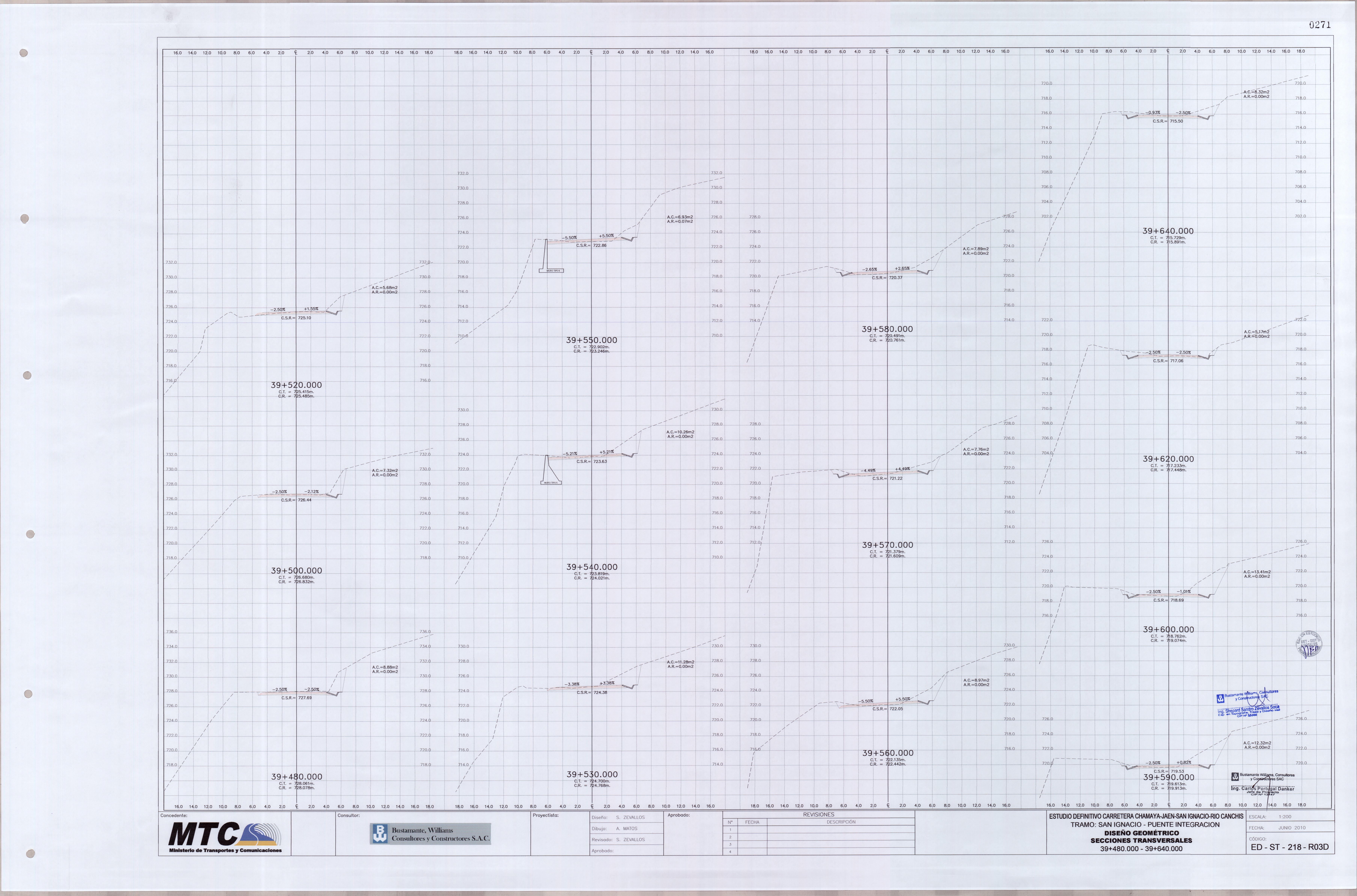This screenshot has width=1357, height=896.
Task: Click the SECCIONES TRANSVERSALES title
Action: tap(1142, 840)
